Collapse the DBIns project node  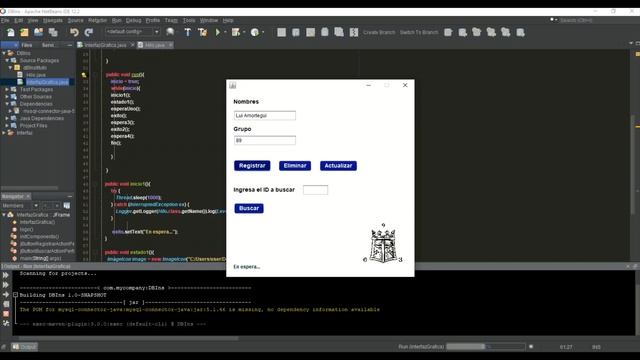4,53
